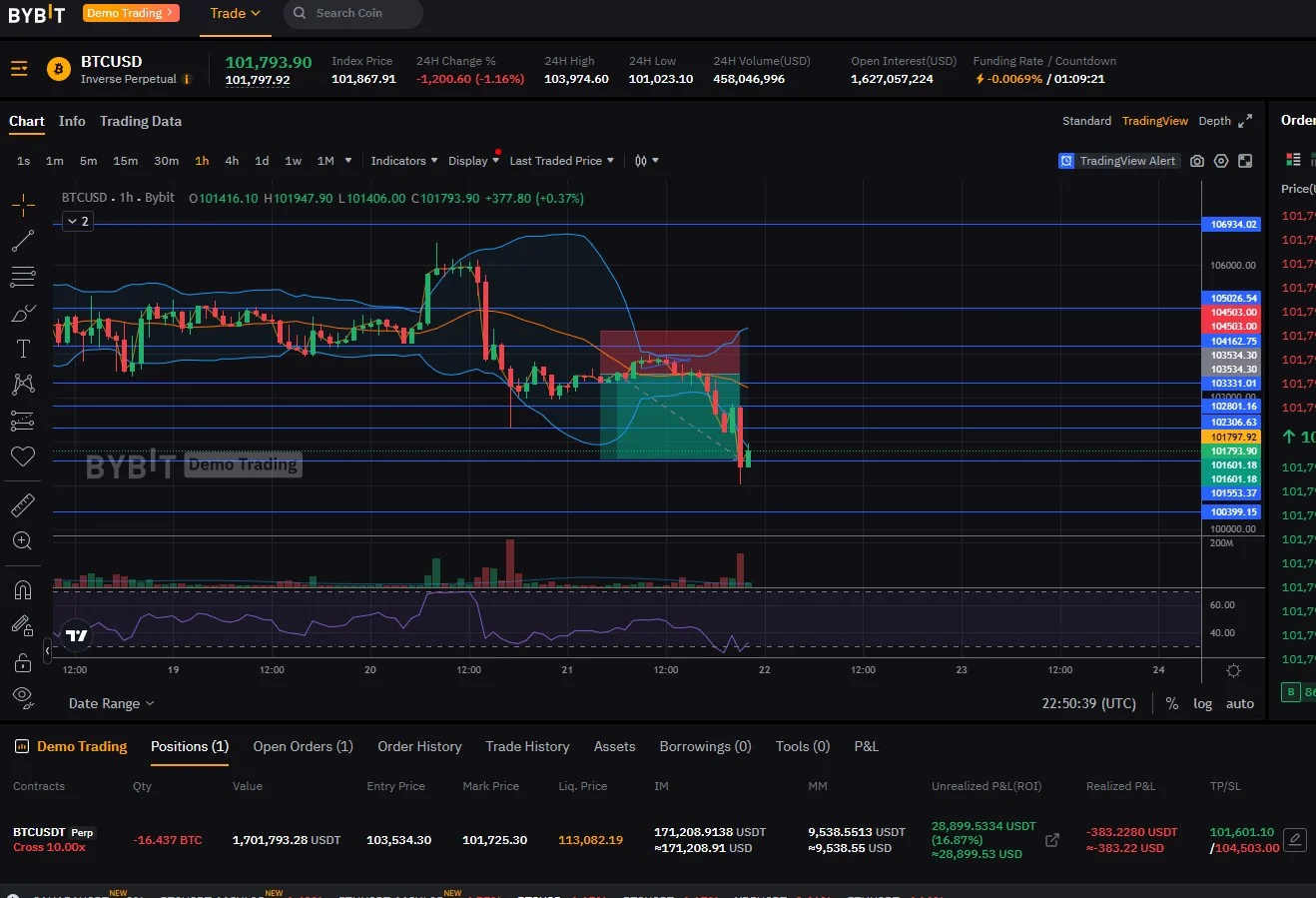Switch chart to Depth view
The height and width of the screenshot is (898, 1316).
tap(1215, 121)
